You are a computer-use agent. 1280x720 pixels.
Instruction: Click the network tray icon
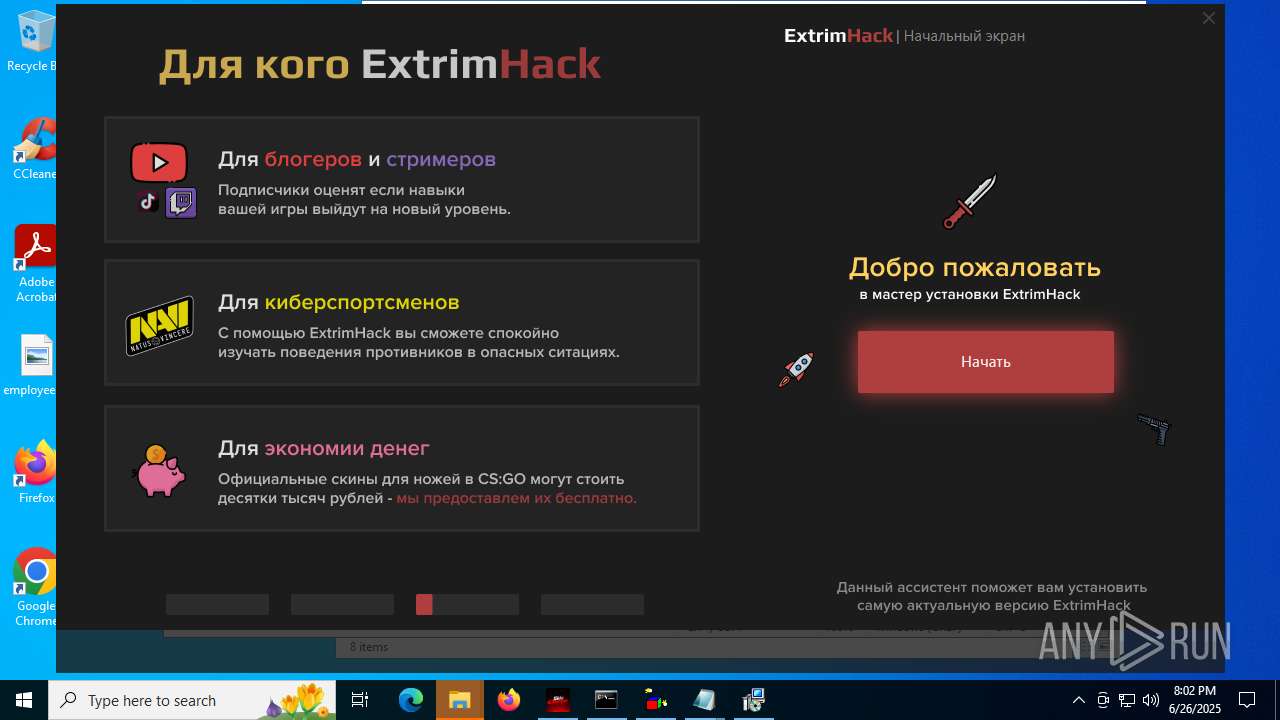[1127, 700]
